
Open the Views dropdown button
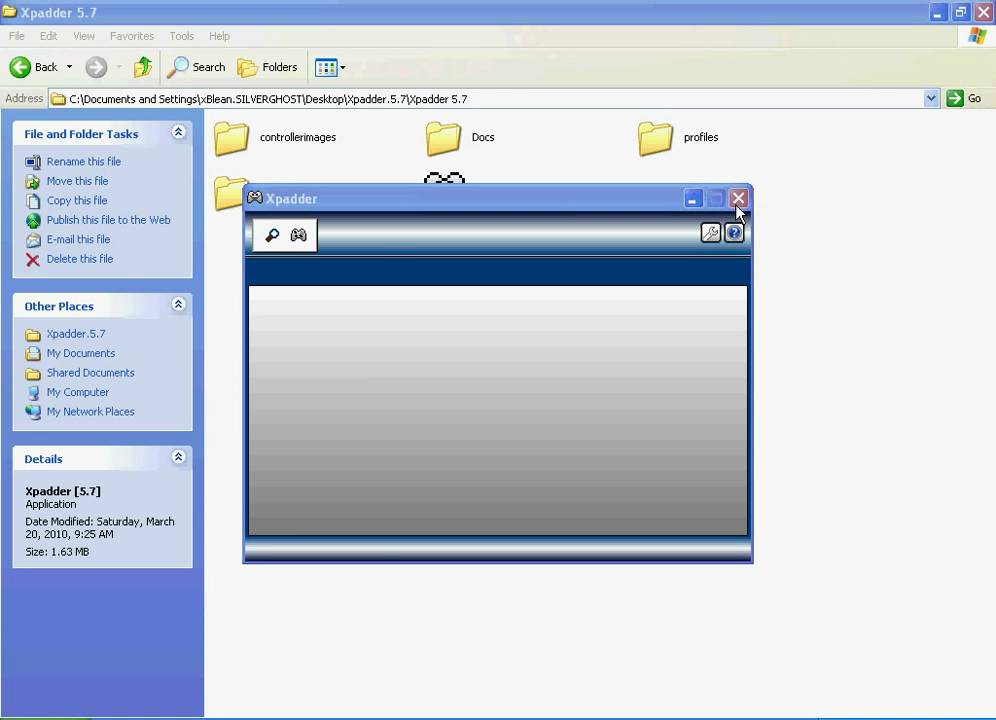coord(330,67)
